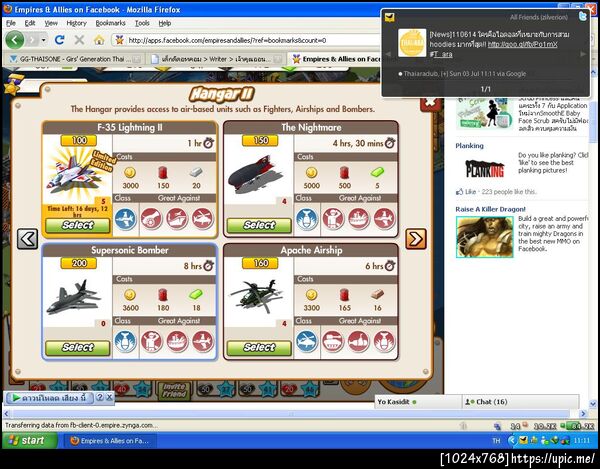The width and height of the screenshot is (600, 469).
Task: Click Supersonic Bomber jet thumbnail
Action: coord(74,297)
